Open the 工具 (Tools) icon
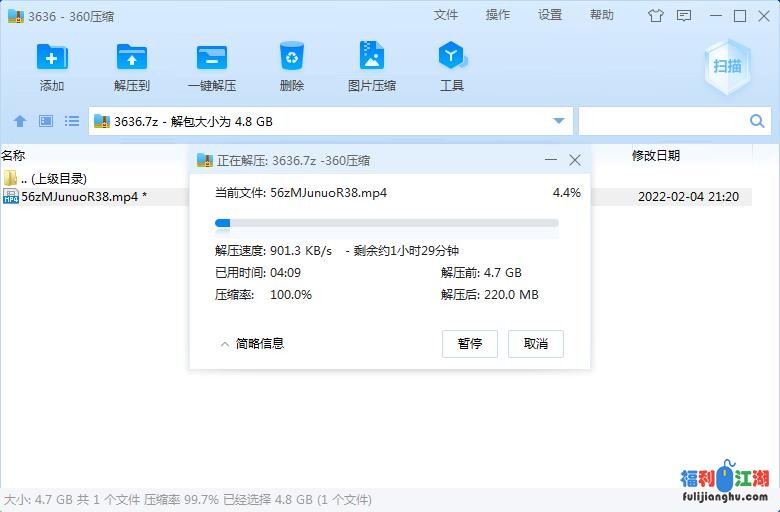This screenshot has height=512, width=780. tap(452, 58)
